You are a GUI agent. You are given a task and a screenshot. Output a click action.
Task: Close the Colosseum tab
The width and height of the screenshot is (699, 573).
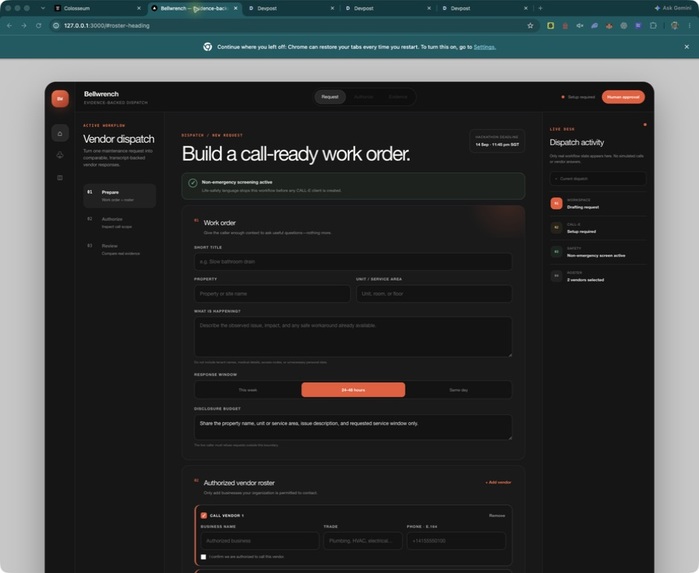[139, 8]
